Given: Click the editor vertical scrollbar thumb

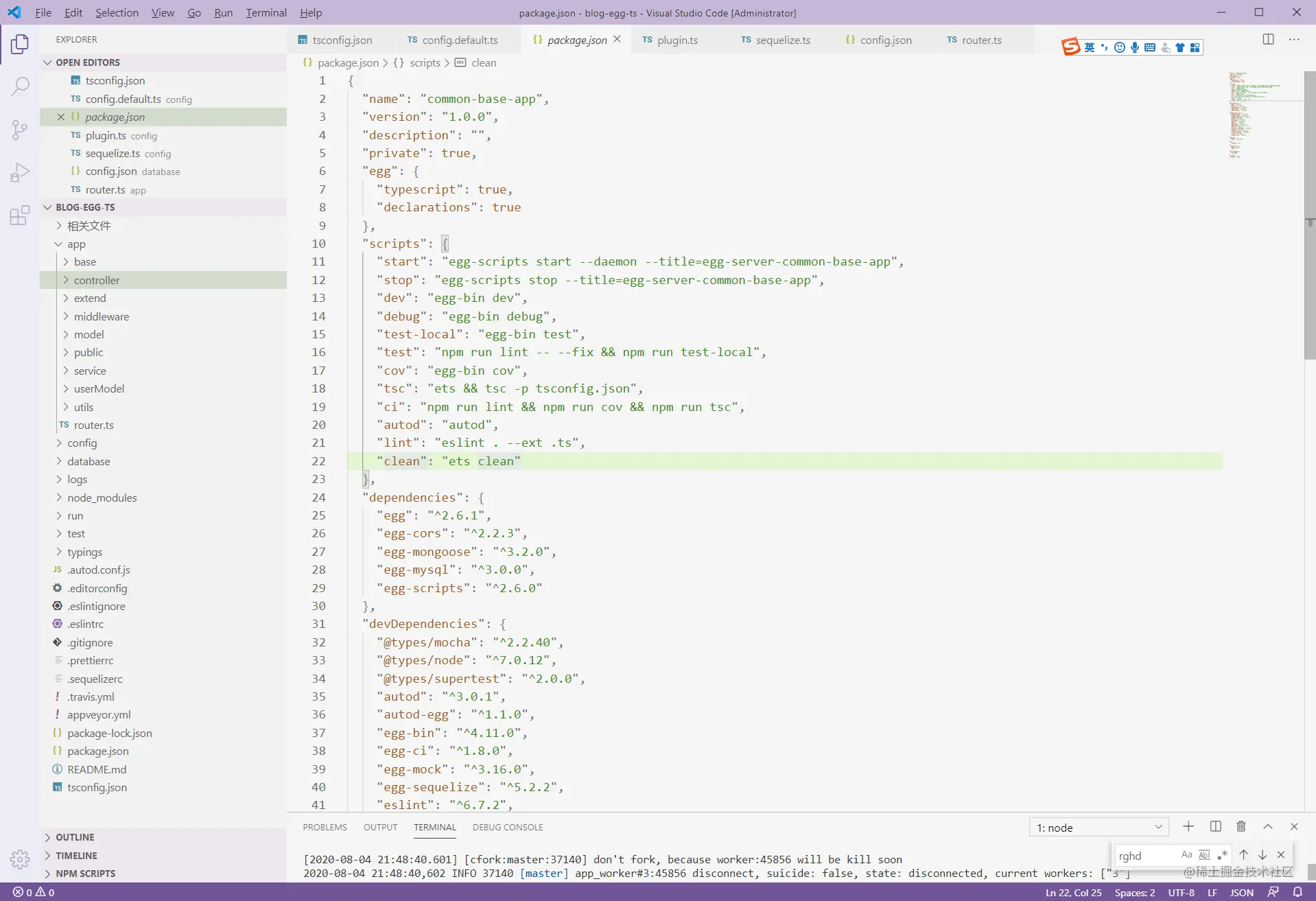Looking at the screenshot, I should pos(1309,215).
